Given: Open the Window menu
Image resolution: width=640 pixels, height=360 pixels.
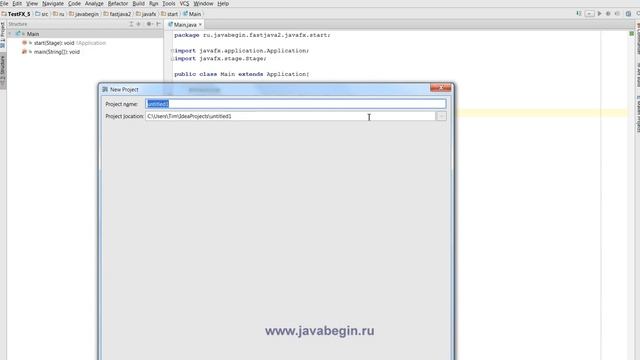Looking at the screenshot, I should pos(203,3).
